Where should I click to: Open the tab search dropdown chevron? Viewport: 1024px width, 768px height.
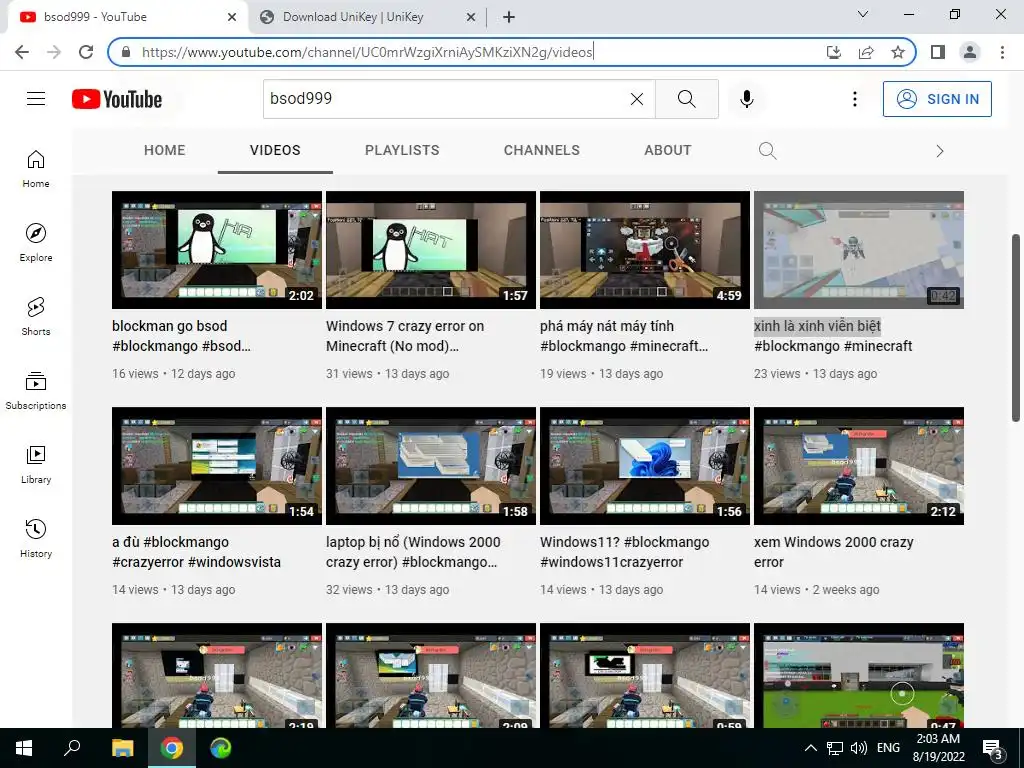coord(863,14)
